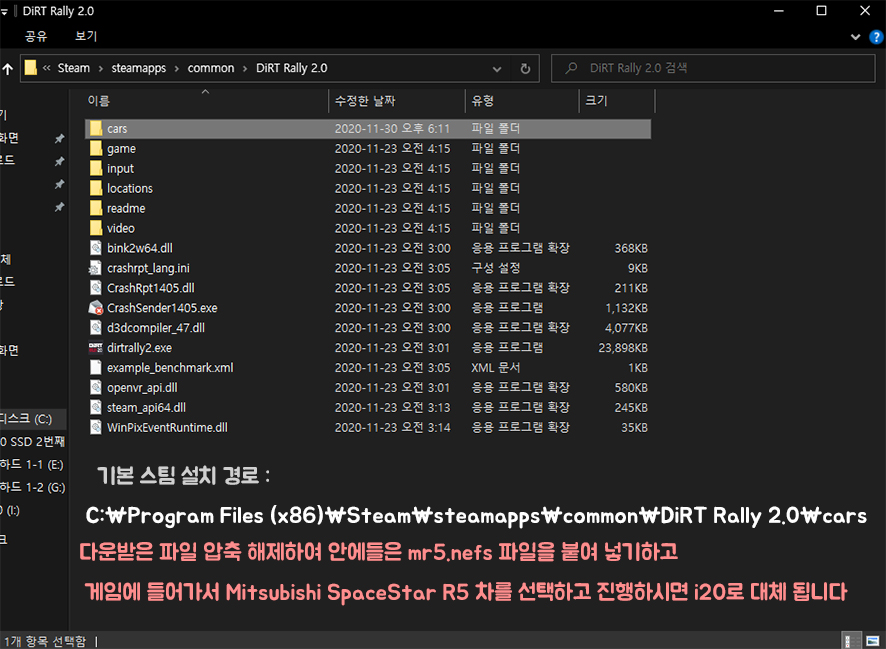Open the quick access toolbar dropdown arrow
The image size is (886, 649).
pyautogui.click(x=5, y=12)
